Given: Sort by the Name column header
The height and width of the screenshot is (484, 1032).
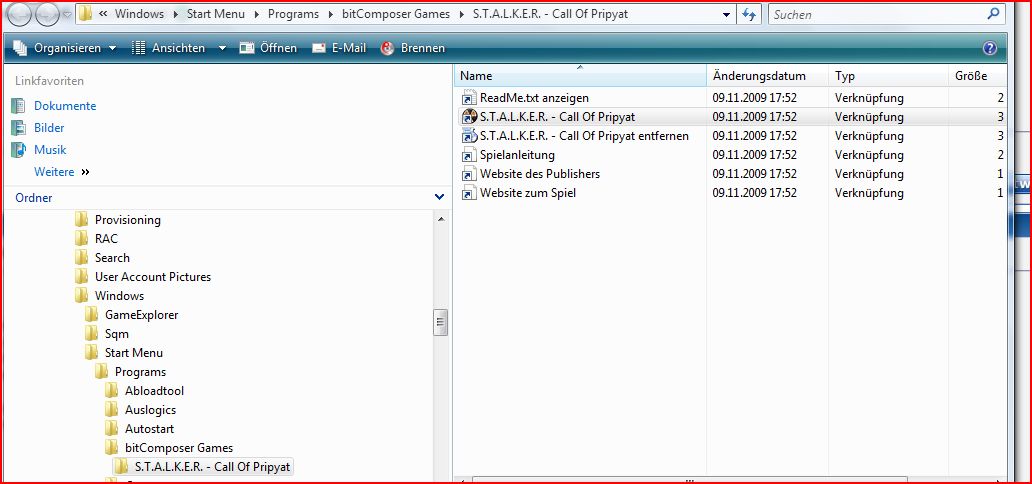Looking at the screenshot, I should 580,76.
